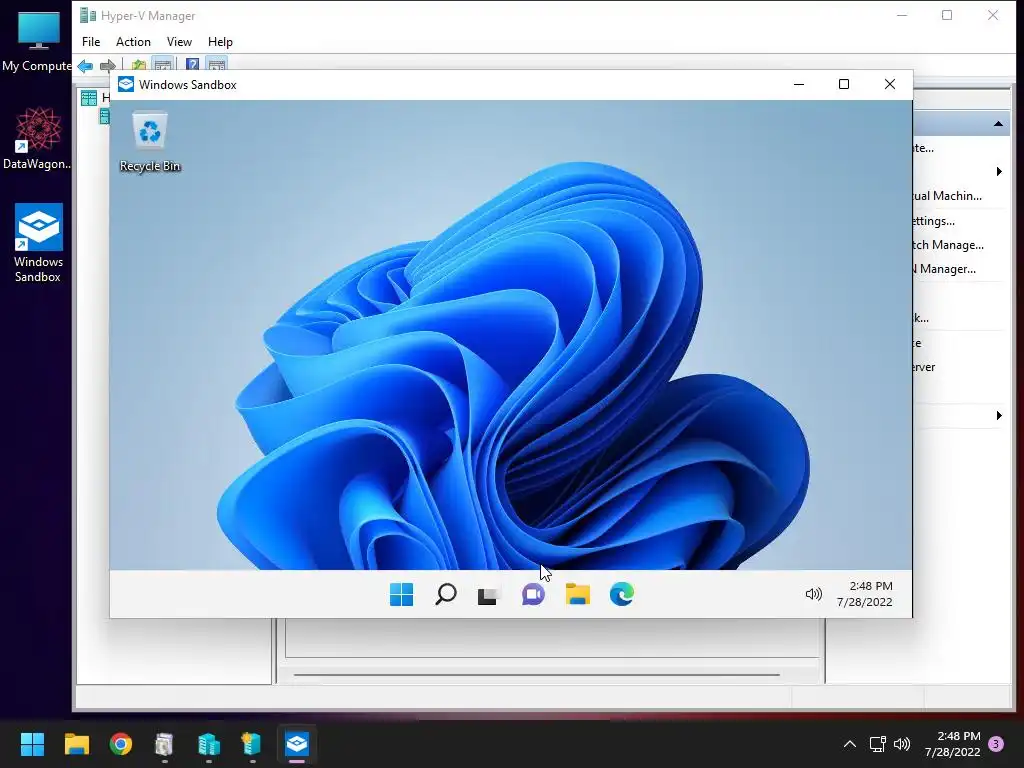This screenshot has height=768, width=1024.
Task: Click the grey server document icon on host taskbar
Action: (165, 744)
